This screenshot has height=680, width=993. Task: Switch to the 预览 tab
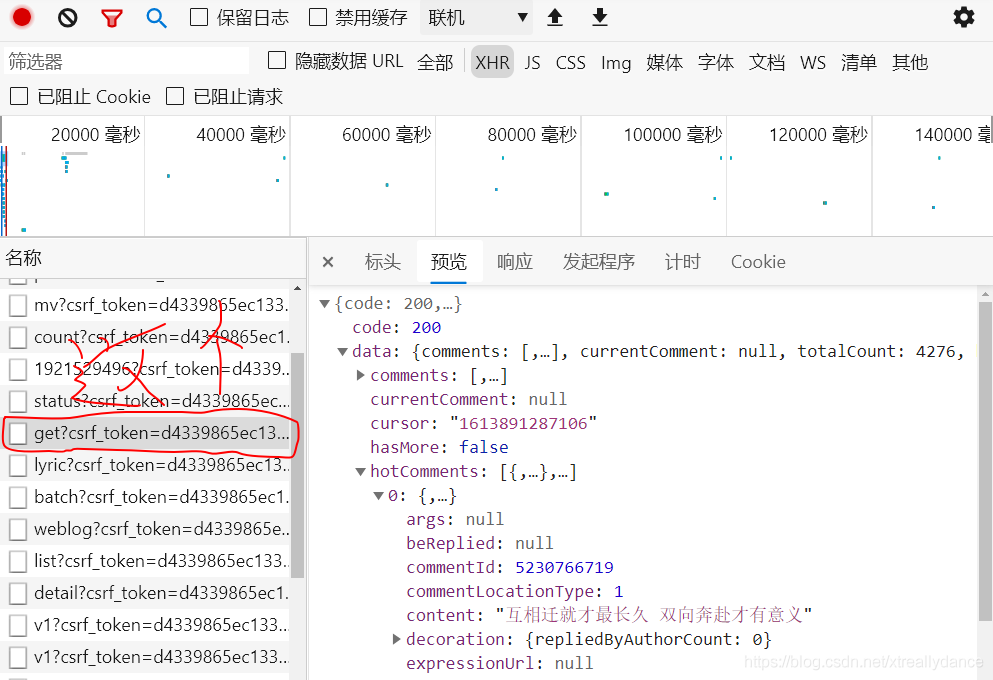pos(448,261)
